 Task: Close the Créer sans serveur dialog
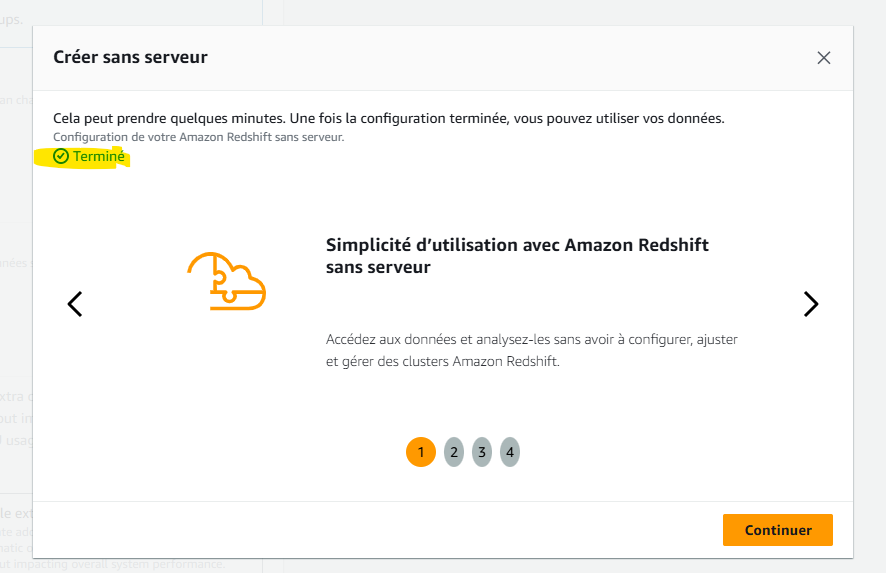pyautogui.click(x=823, y=58)
